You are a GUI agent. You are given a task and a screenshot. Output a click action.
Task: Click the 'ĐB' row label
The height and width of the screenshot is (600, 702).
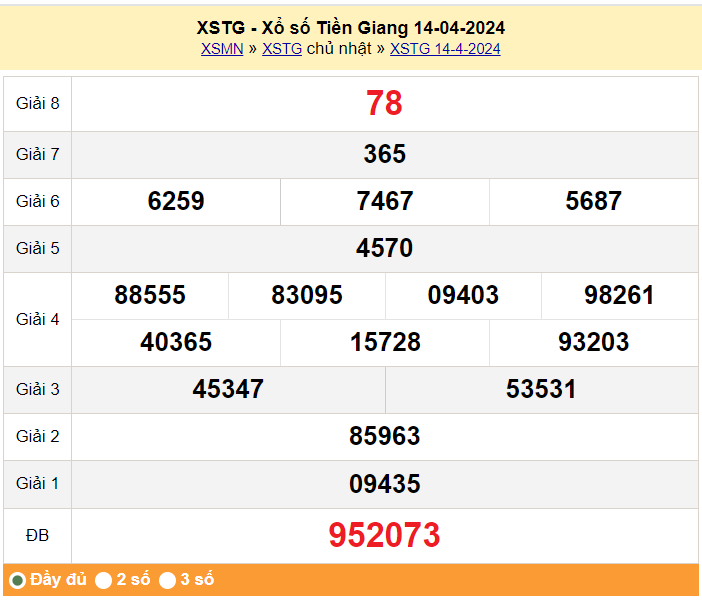pos(37,536)
